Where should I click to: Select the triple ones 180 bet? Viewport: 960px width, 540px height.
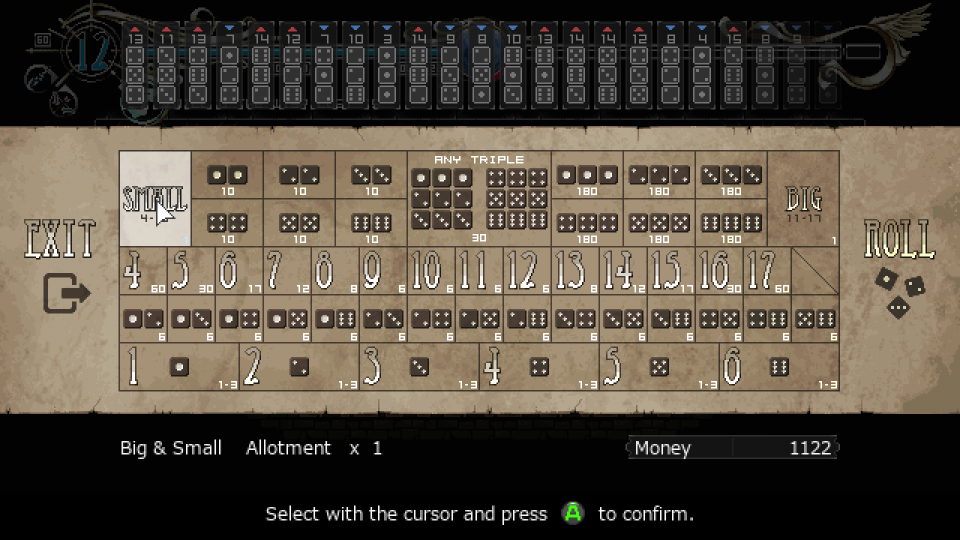(x=587, y=176)
